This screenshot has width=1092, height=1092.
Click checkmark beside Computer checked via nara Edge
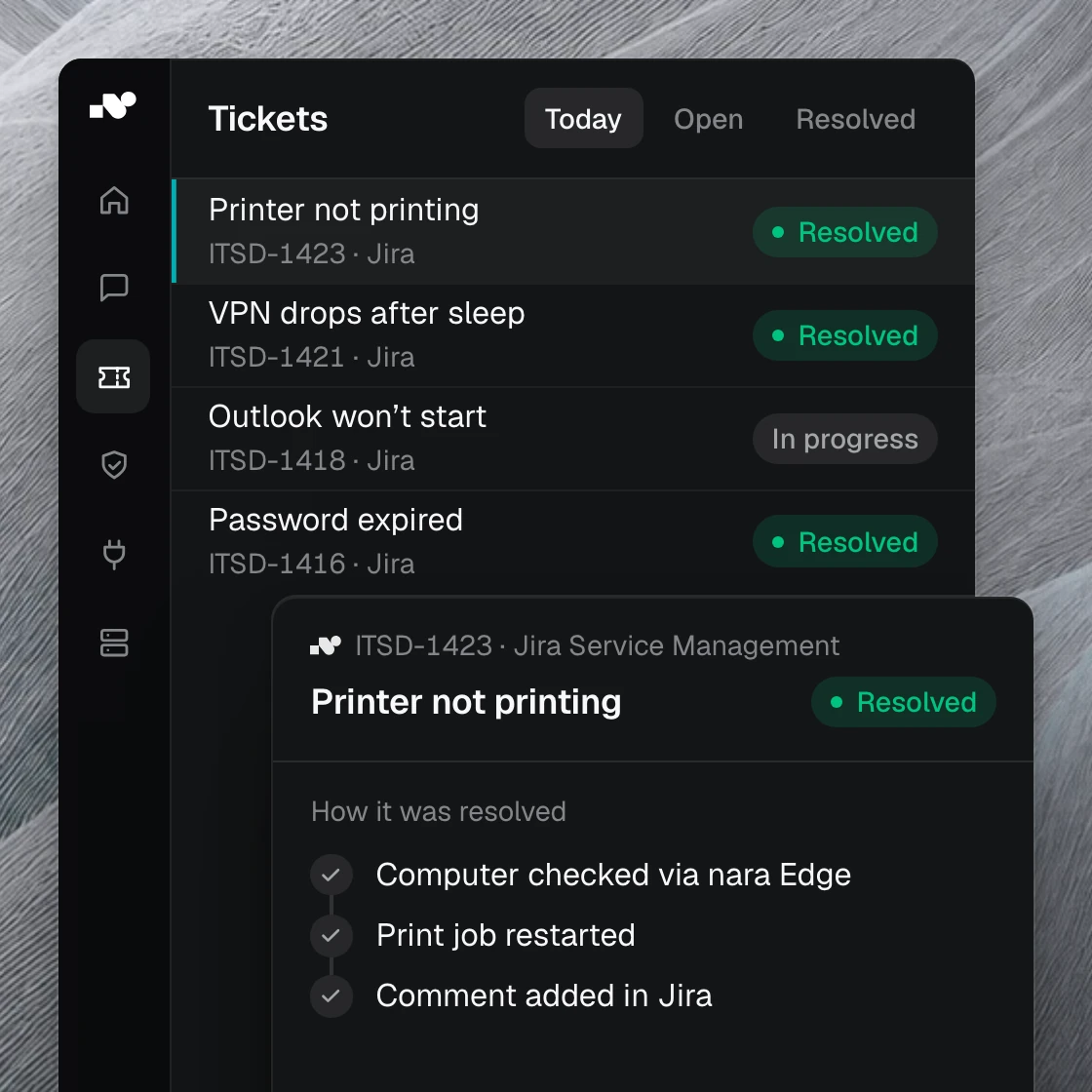click(x=331, y=874)
